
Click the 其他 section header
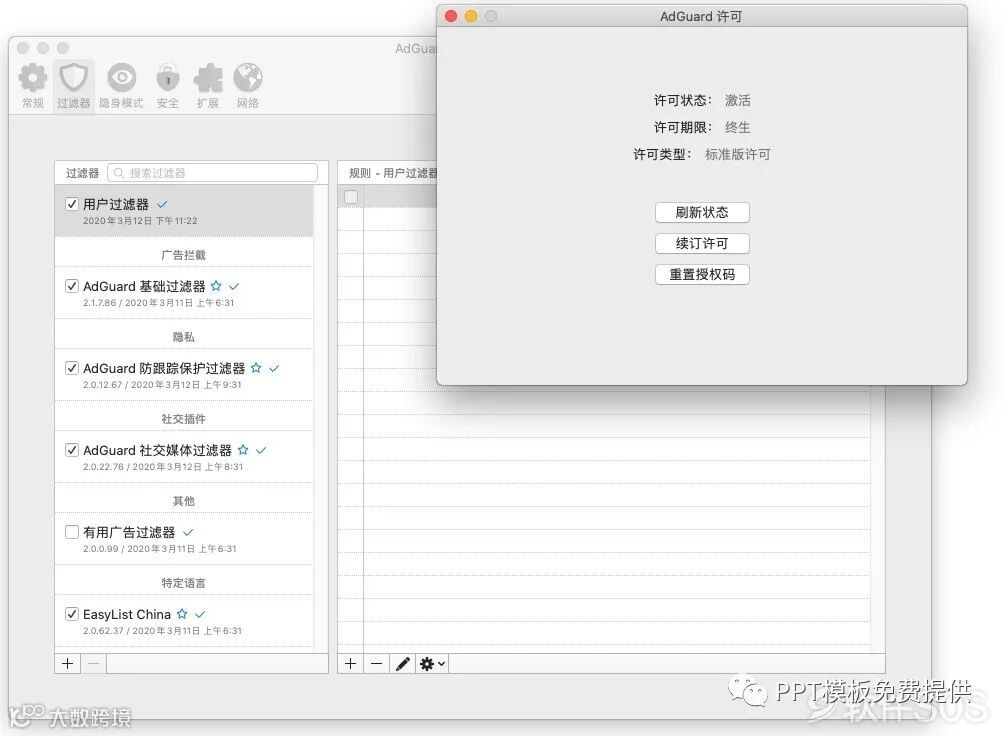184,501
